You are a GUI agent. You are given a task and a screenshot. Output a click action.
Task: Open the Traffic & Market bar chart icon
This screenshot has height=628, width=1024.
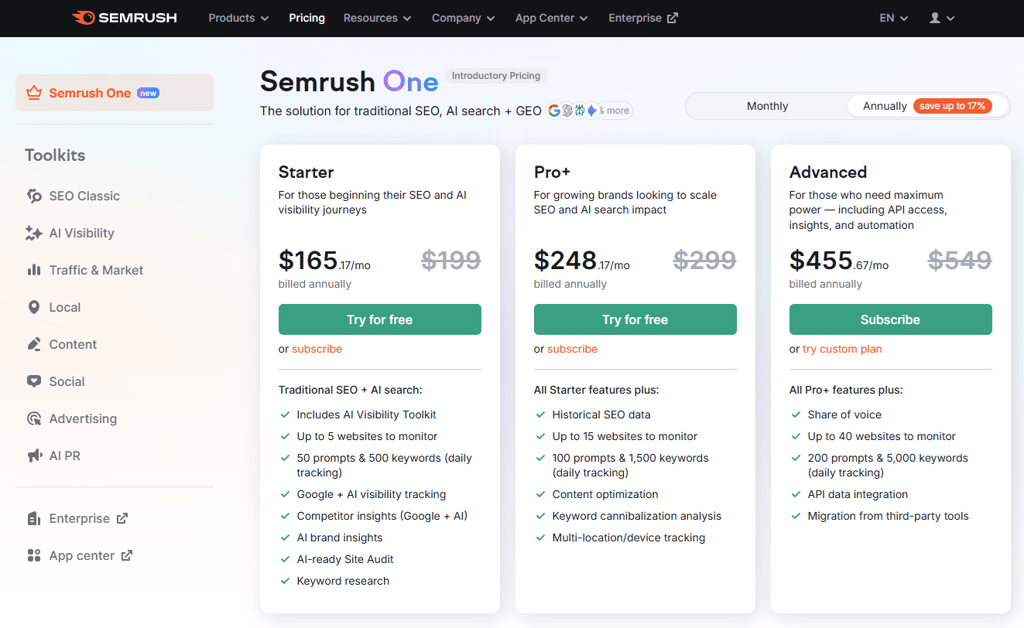34,270
